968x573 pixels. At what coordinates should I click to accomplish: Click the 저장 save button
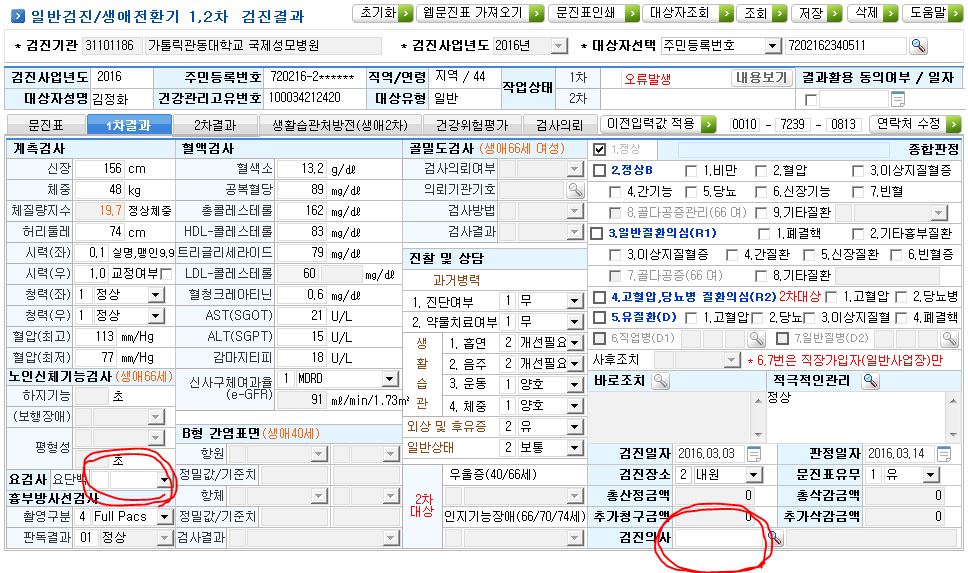816,13
